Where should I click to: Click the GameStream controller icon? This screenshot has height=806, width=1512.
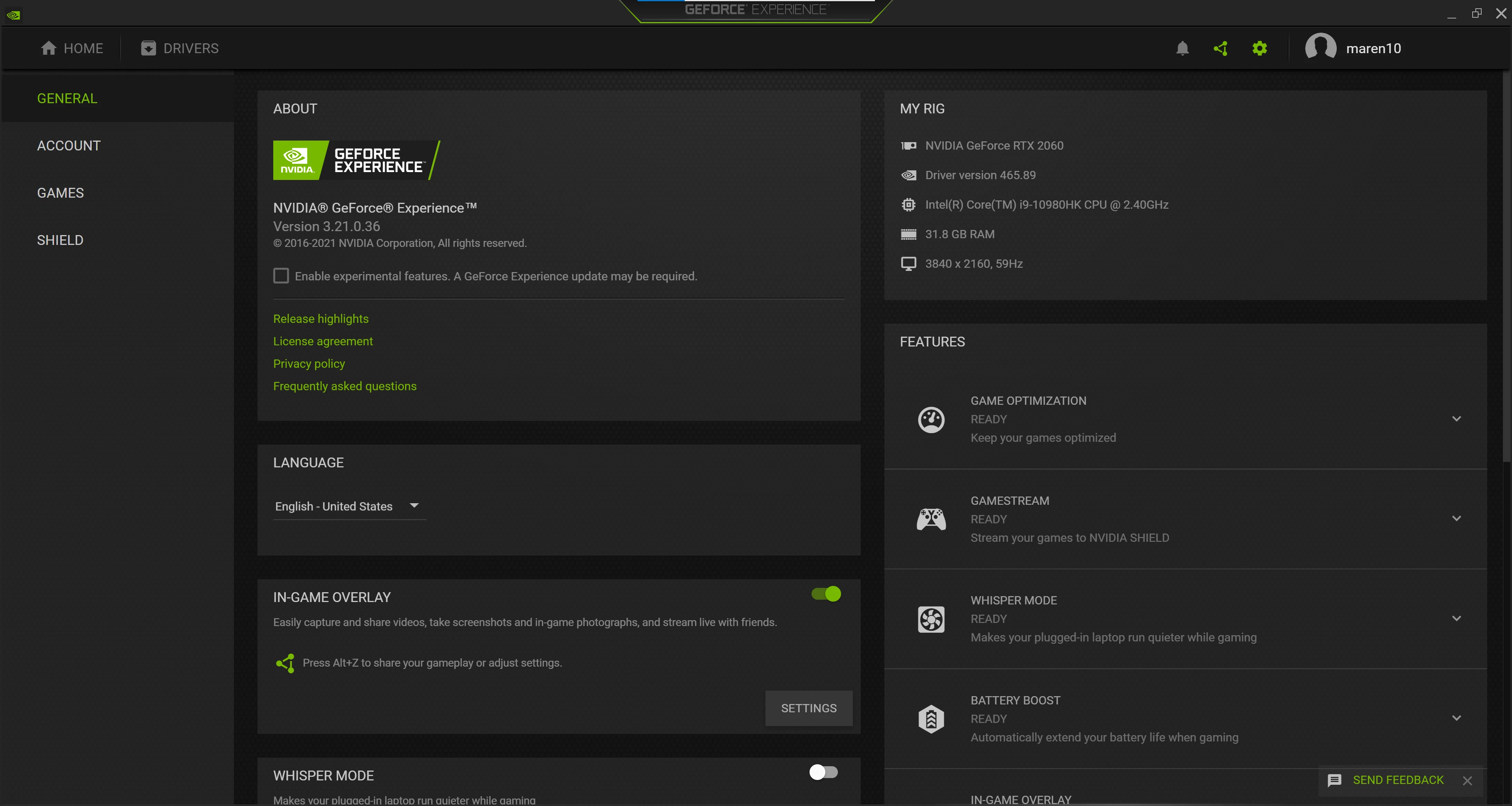[931, 519]
